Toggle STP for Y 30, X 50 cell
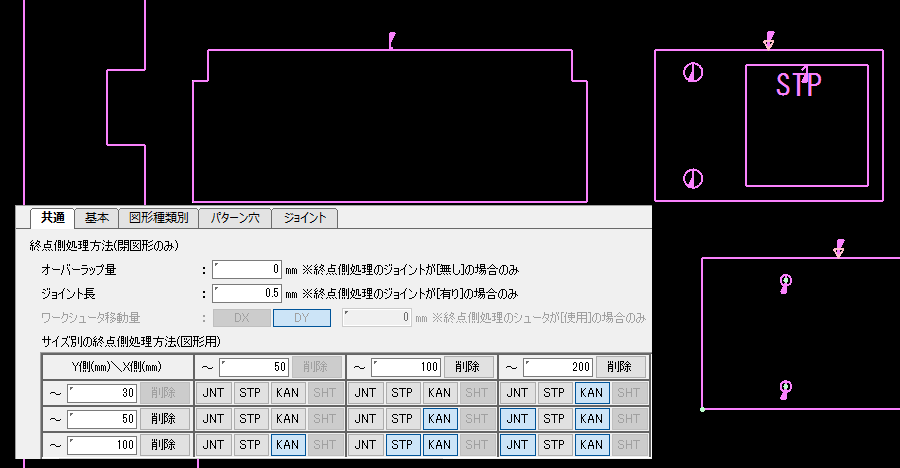 (250, 393)
